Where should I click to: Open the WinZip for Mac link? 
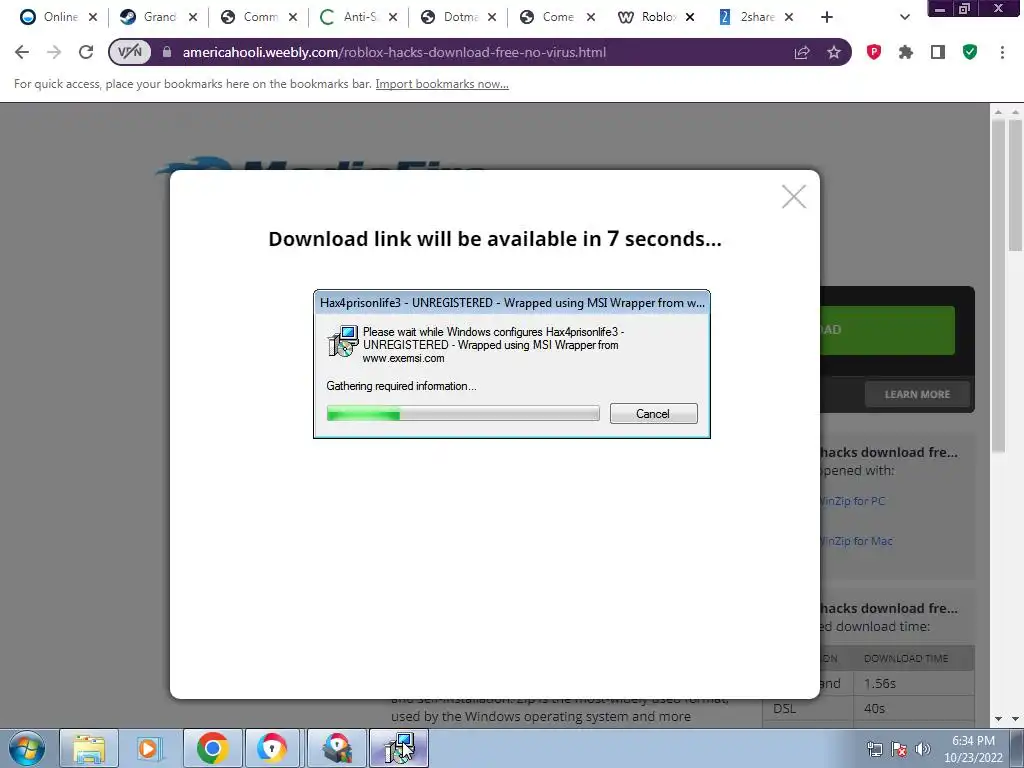click(x=856, y=541)
